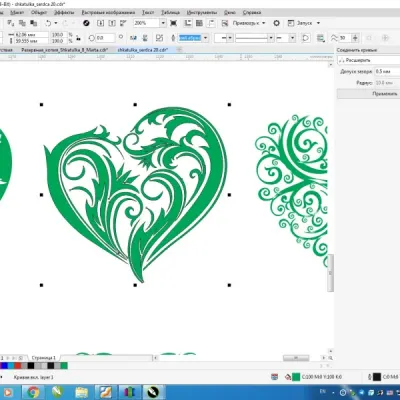
Task: Click the black outline color indicator in status bar
Action: [x=377, y=377]
